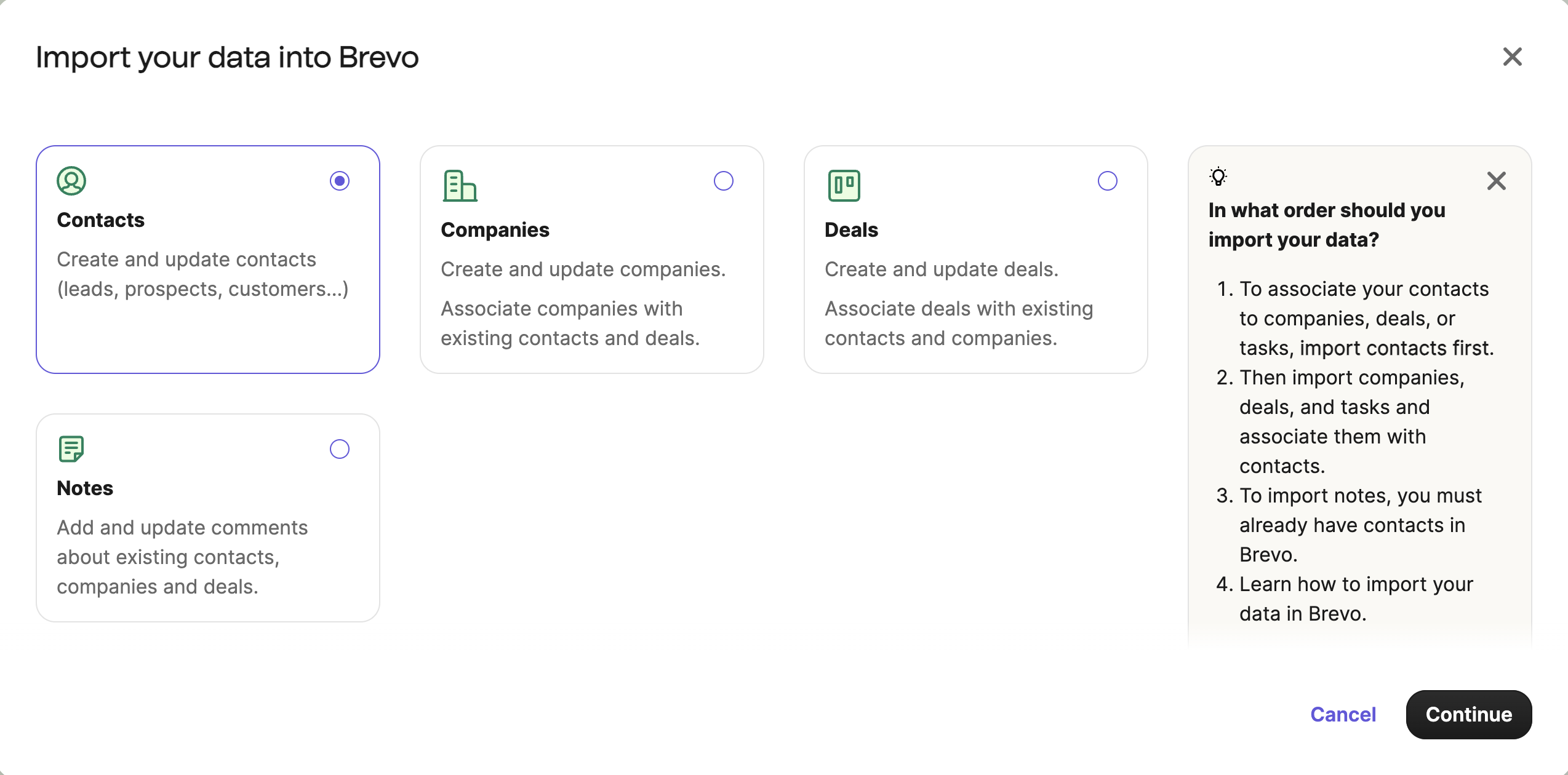Click 'Create and update deals.' text

(941, 269)
